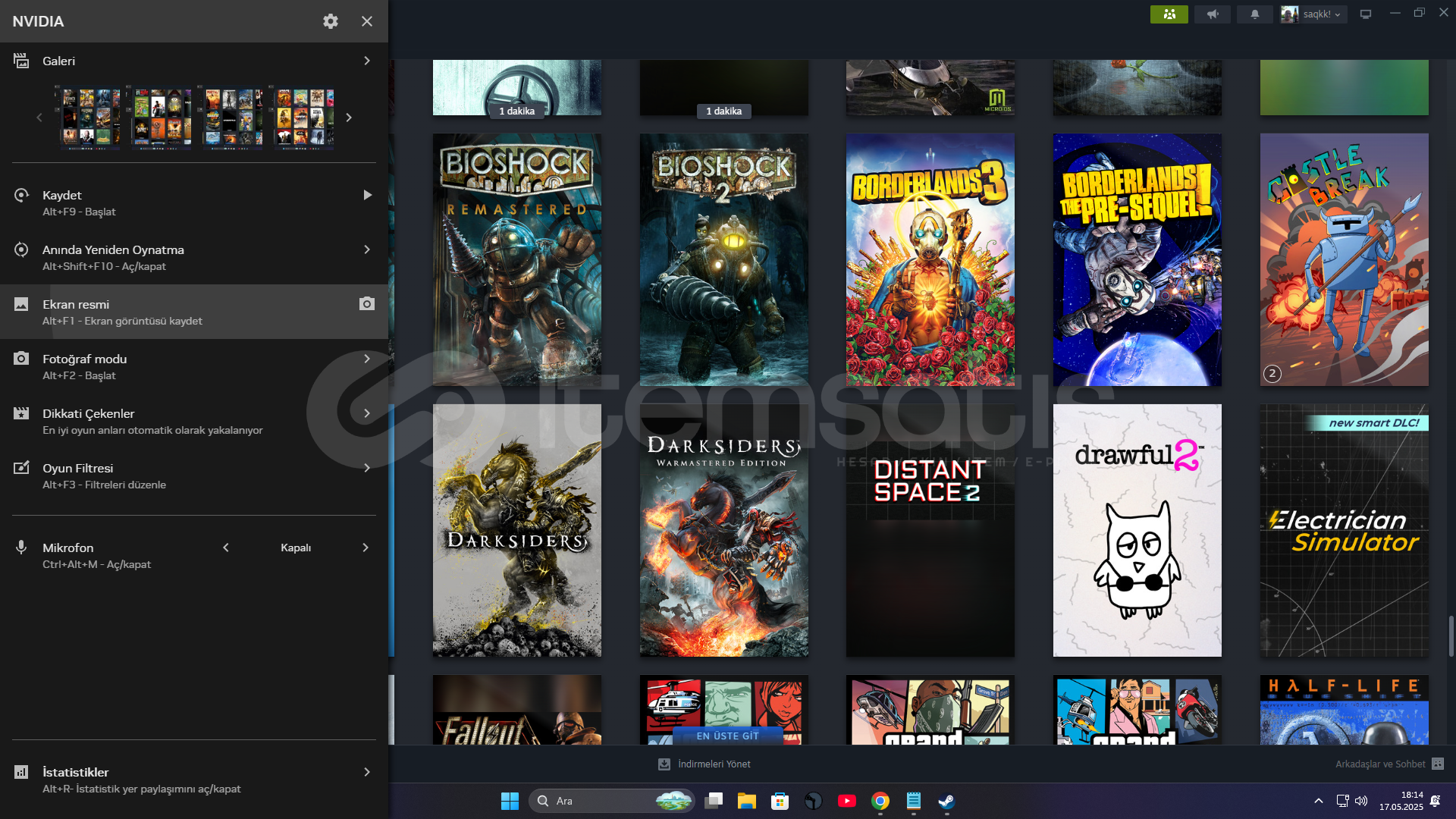Open Task View on taskbar

(714, 801)
